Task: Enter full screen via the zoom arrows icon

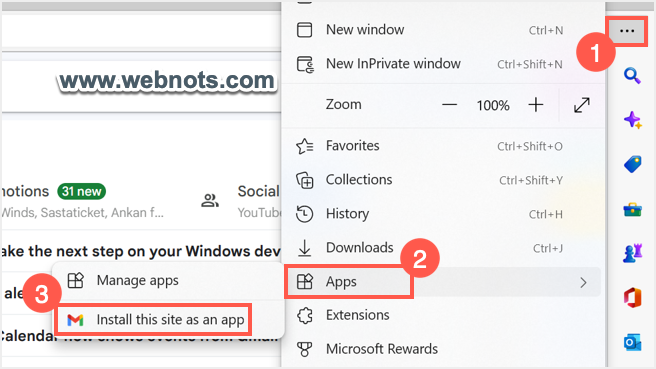Action: click(582, 105)
